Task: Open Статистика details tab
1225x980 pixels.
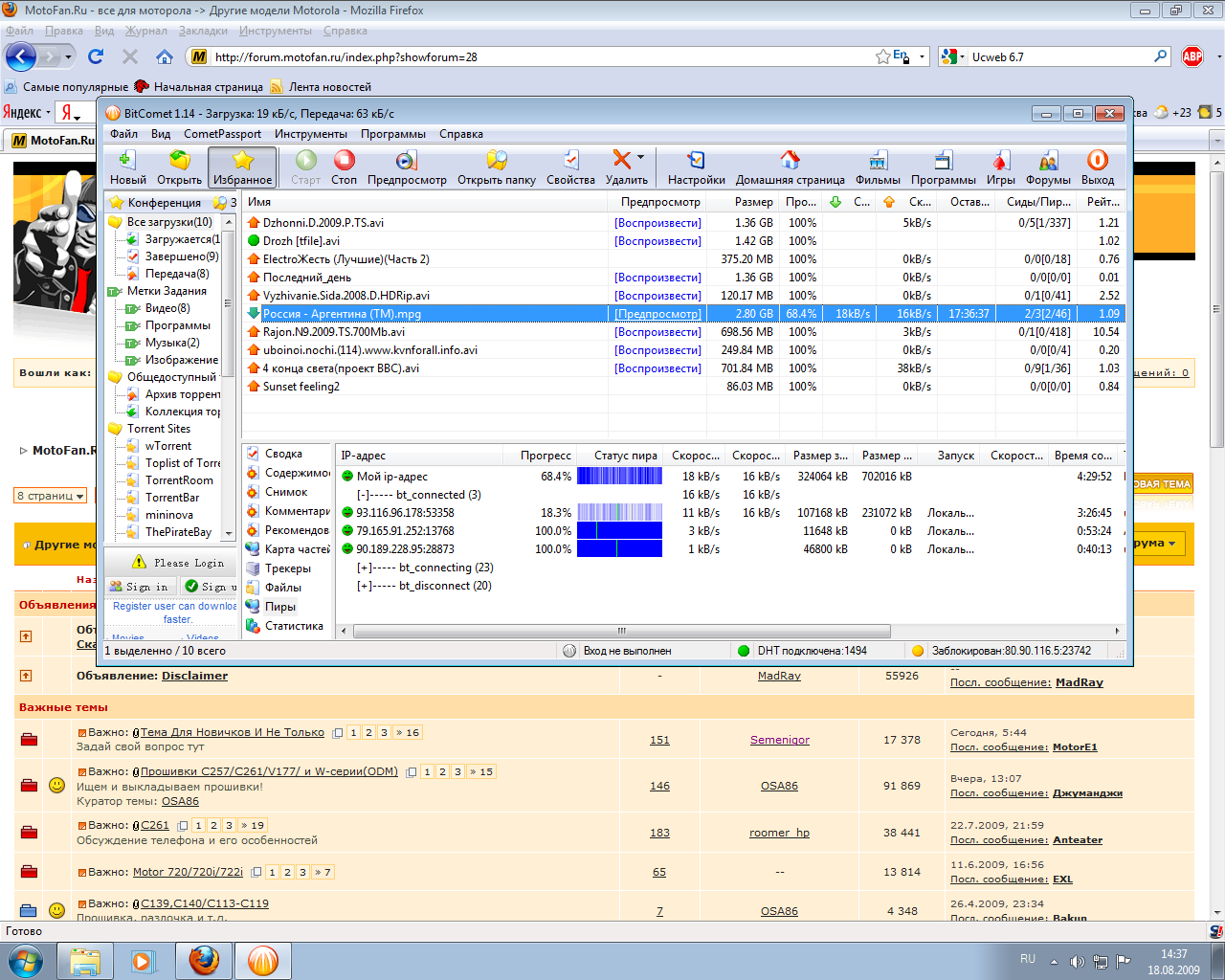Action: tap(294, 626)
